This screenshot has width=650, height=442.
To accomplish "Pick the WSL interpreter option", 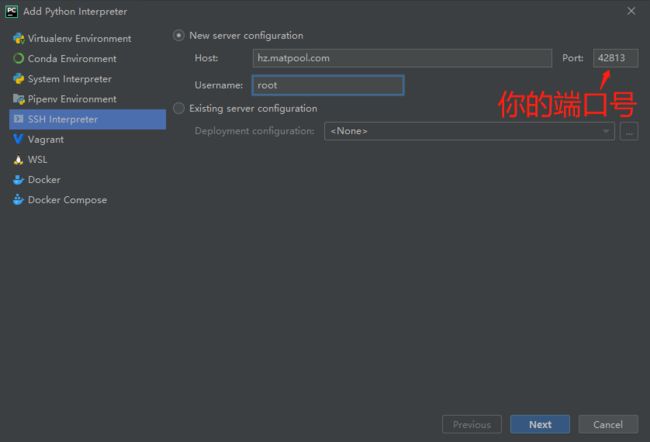I will click(x=88, y=160).
